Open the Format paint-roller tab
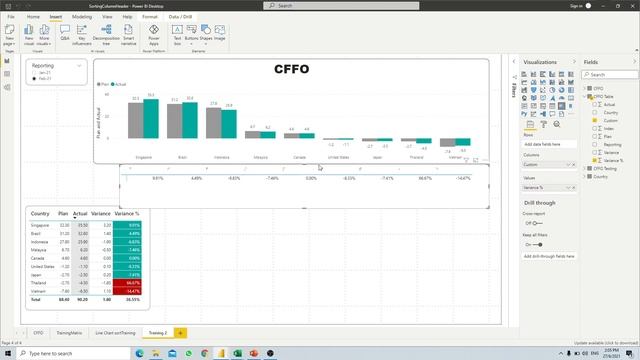Image resolution: width=640 pixels, height=360 pixels. (544, 124)
